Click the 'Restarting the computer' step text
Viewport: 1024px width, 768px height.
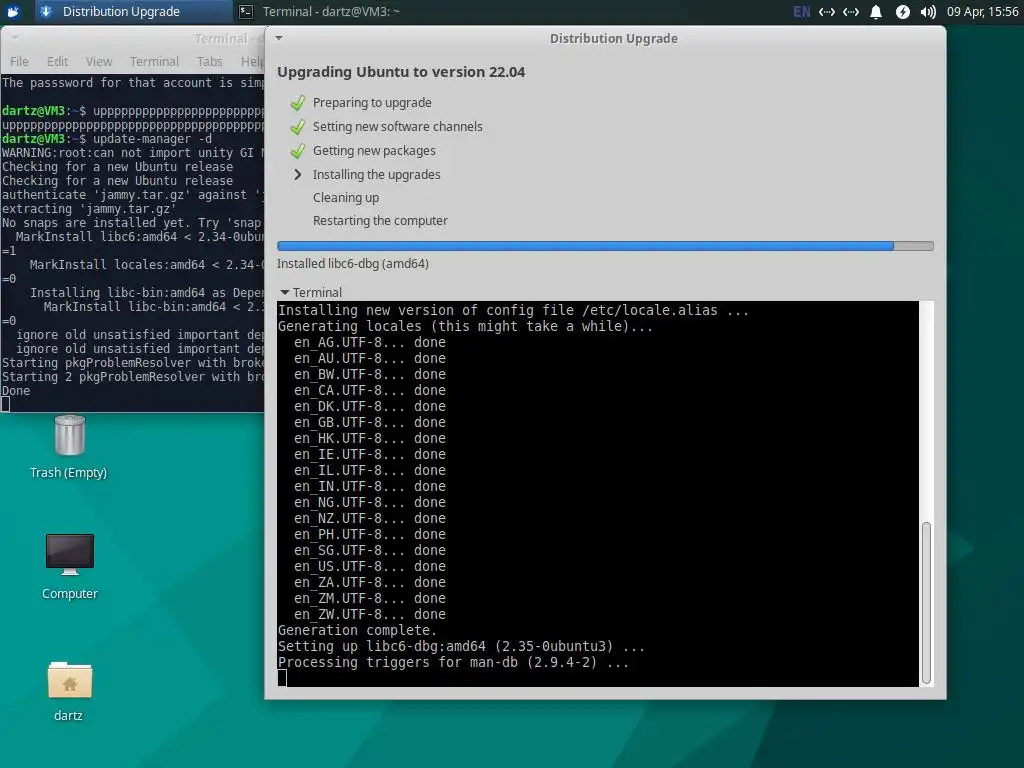[x=380, y=221]
